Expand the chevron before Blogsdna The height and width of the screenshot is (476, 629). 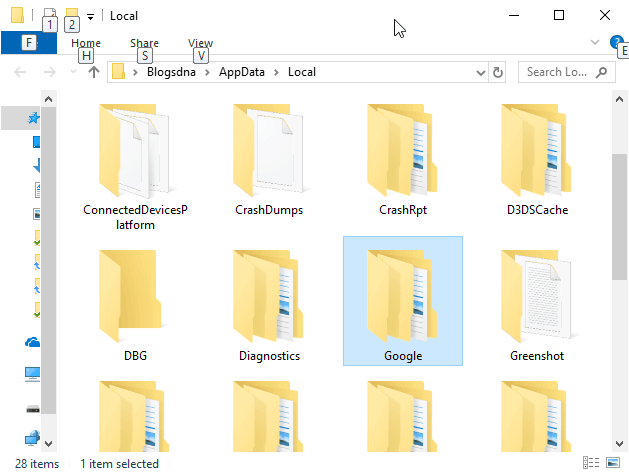(136, 72)
